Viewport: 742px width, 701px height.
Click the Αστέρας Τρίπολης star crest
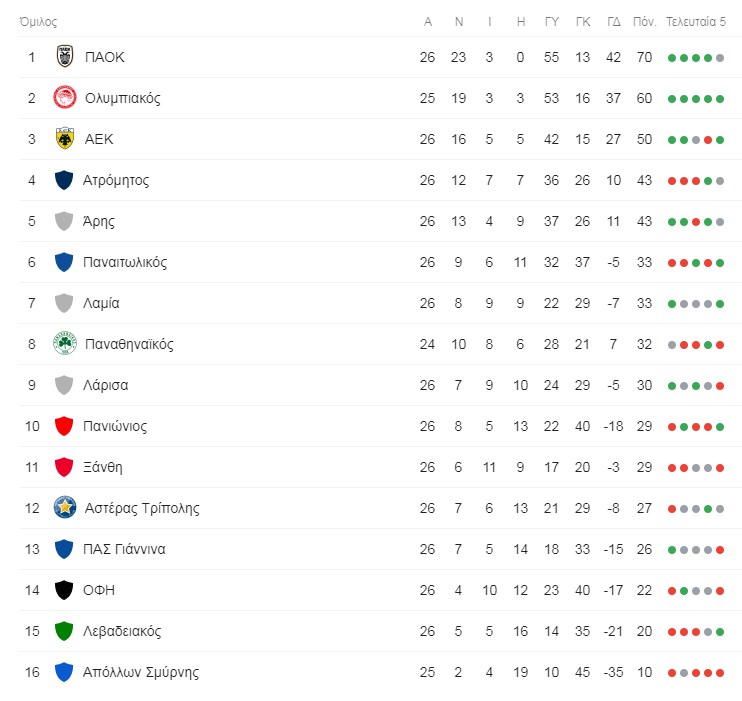click(64, 508)
